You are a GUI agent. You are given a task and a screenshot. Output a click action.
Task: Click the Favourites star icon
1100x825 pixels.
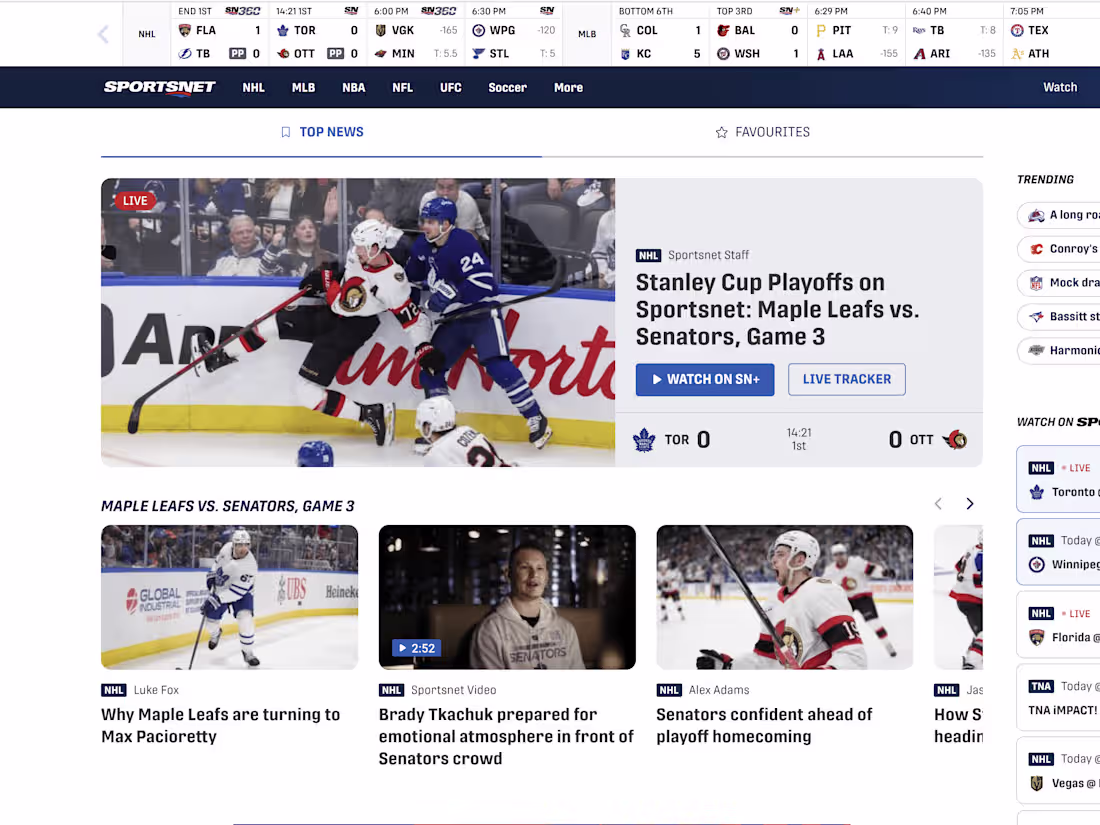click(721, 132)
